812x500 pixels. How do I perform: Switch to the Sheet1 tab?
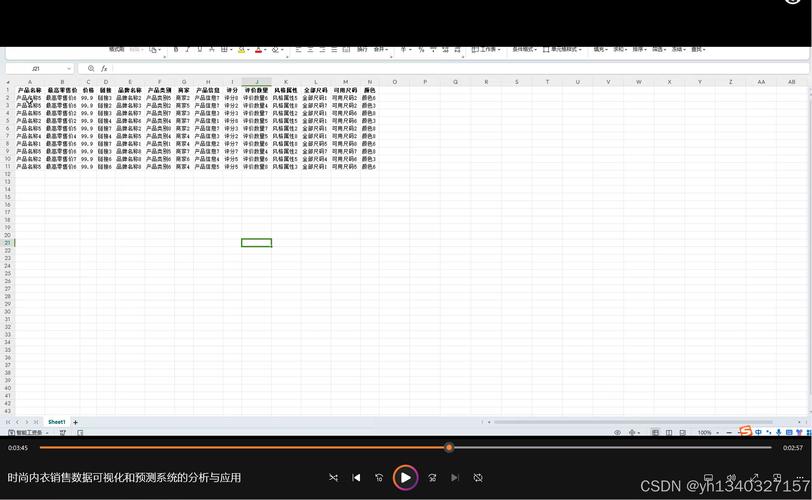[x=56, y=422]
